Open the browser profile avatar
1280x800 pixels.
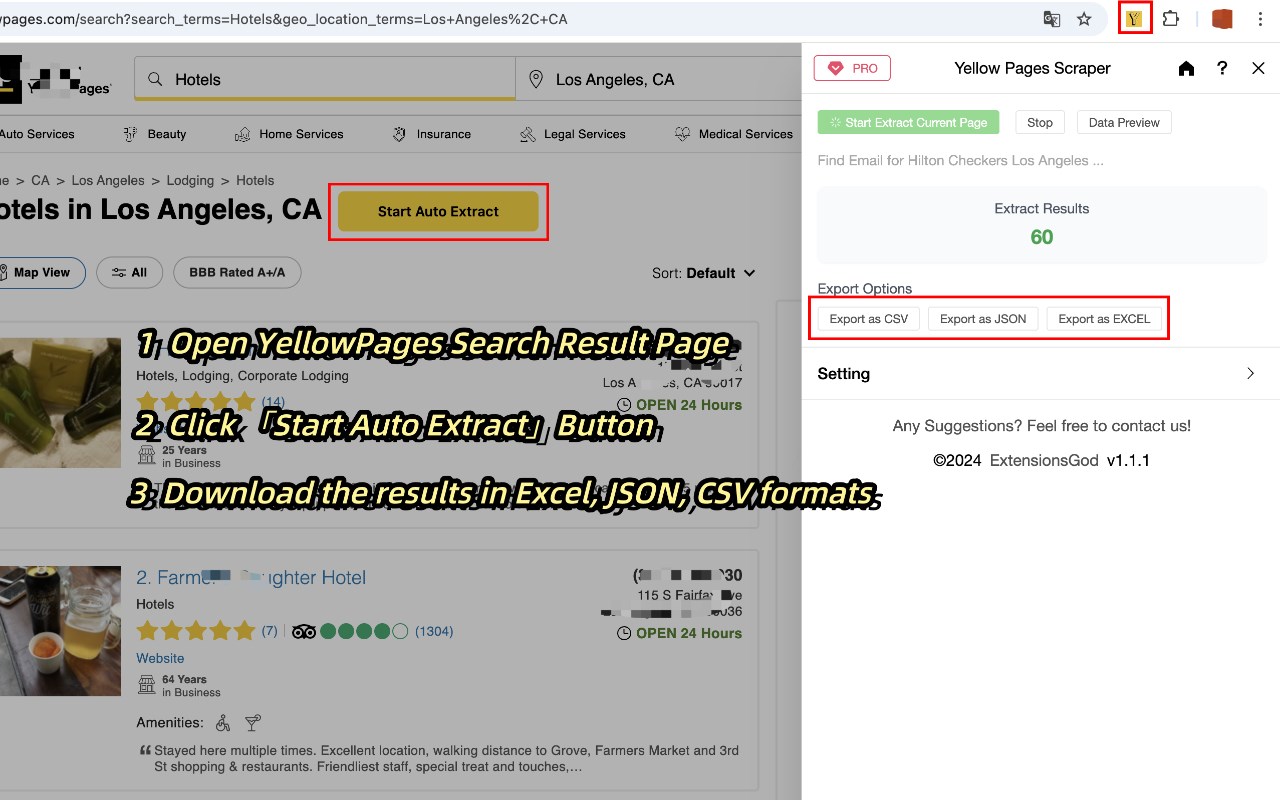point(1222,19)
